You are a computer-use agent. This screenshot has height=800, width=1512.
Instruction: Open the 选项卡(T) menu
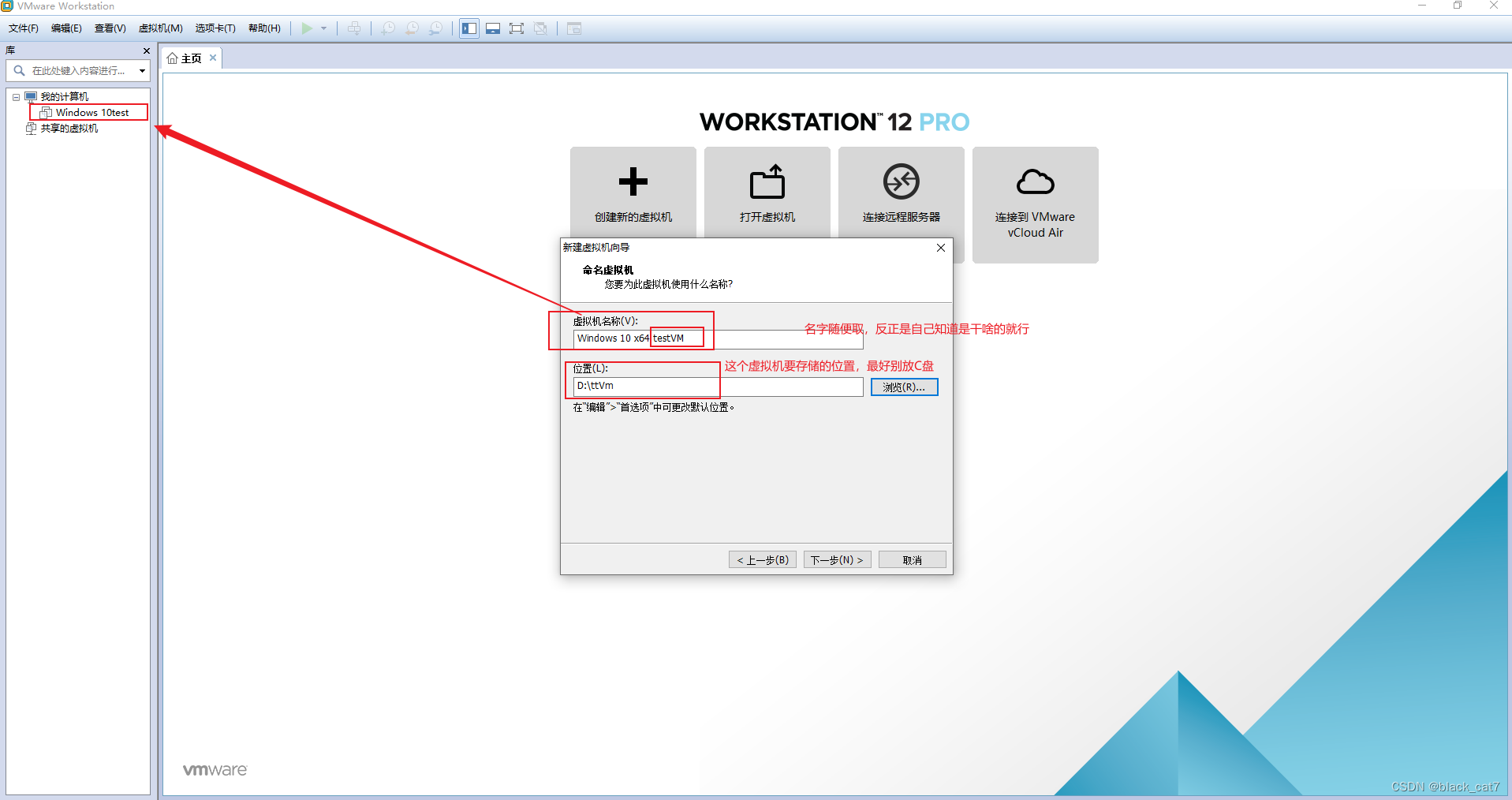(x=215, y=28)
